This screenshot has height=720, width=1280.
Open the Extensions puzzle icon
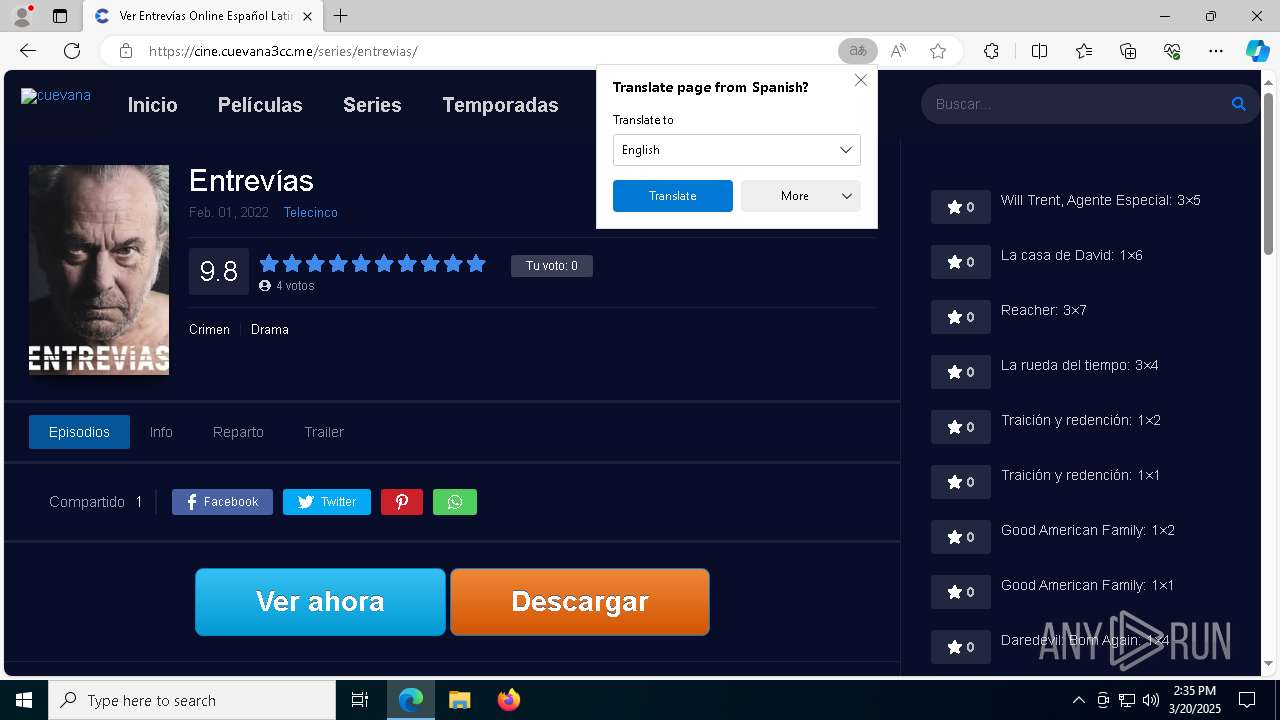[991, 51]
